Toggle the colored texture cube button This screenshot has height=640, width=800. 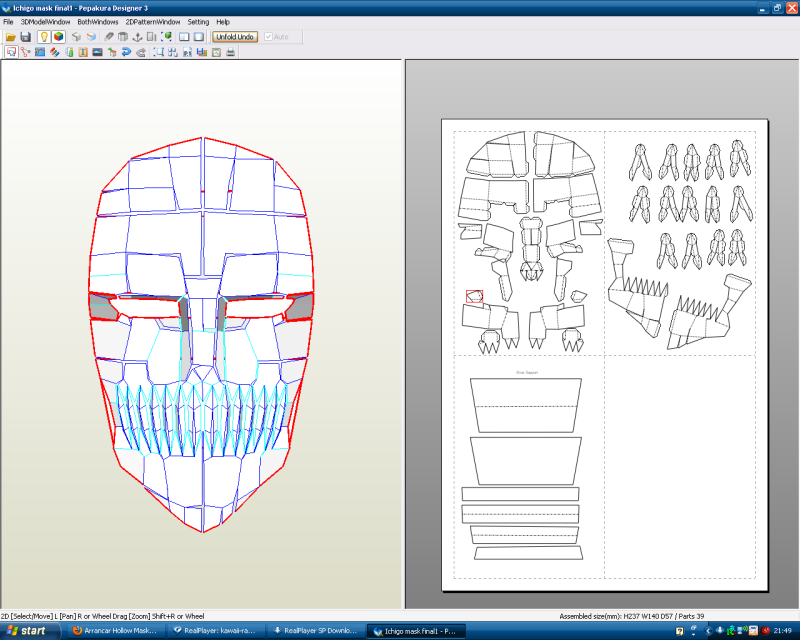tap(58, 37)
